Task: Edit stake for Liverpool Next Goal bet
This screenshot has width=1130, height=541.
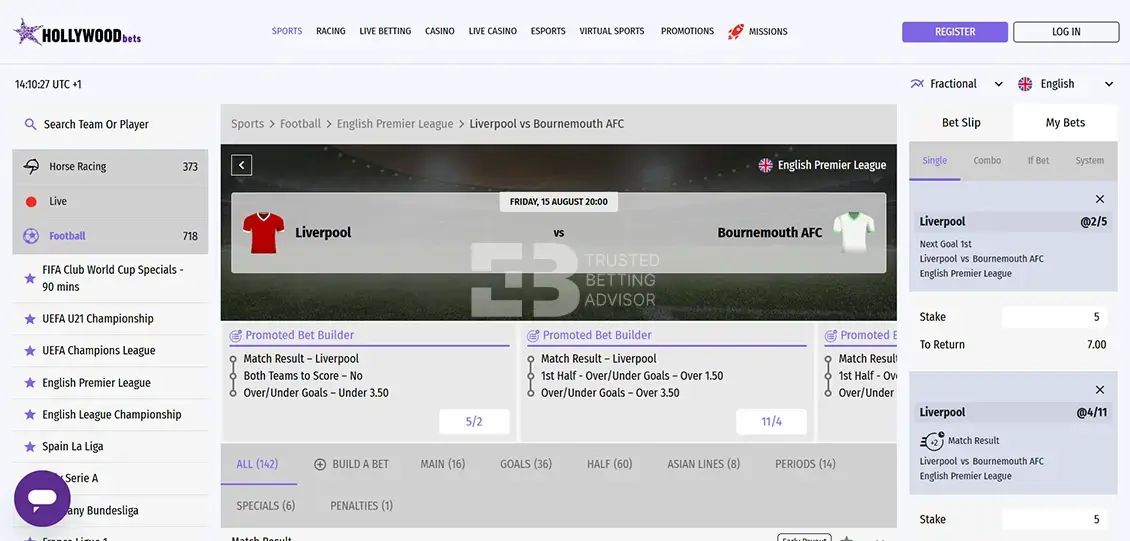Action: pos(1054,317)
